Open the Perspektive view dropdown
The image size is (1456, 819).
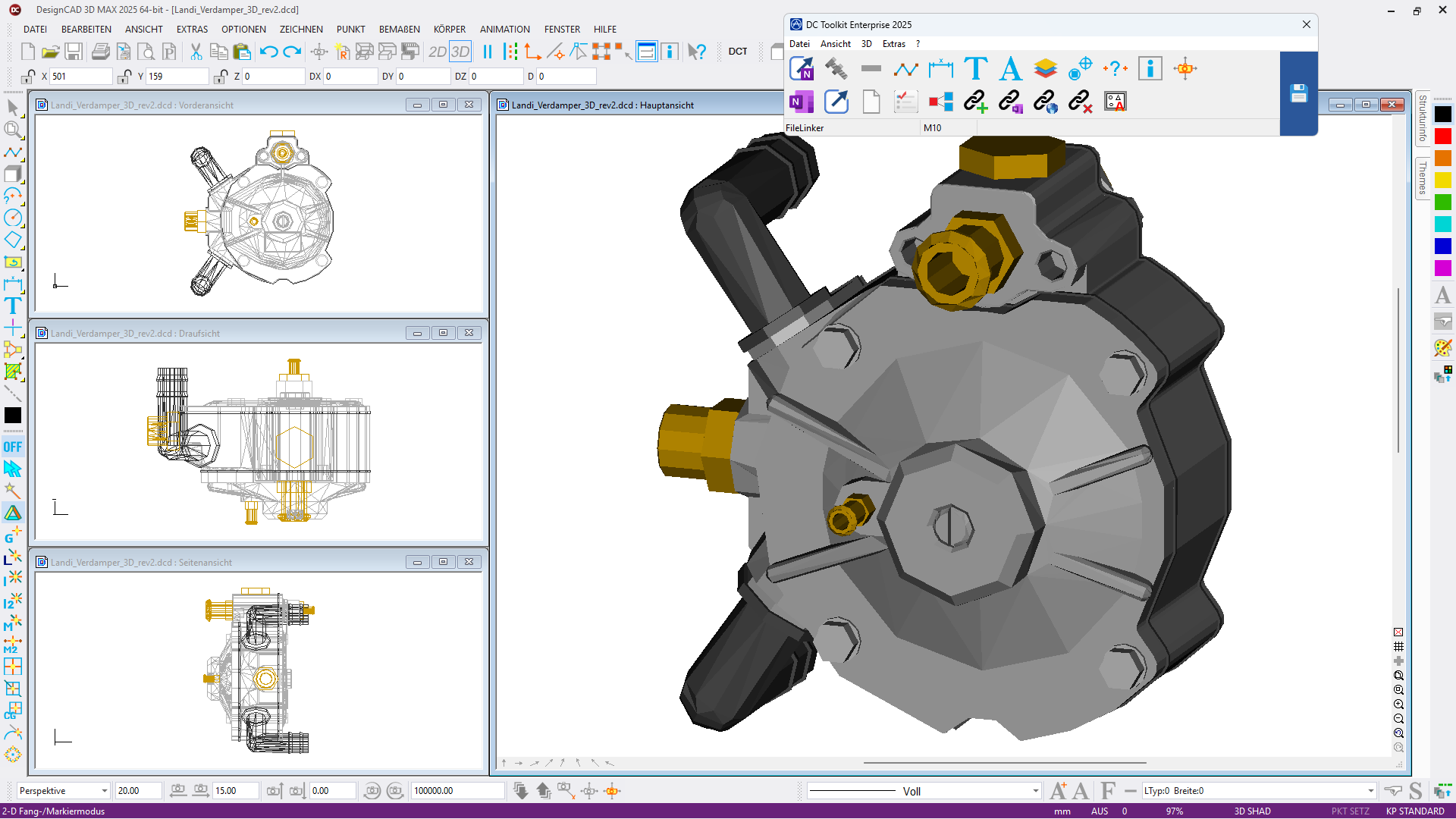(104, 791)
